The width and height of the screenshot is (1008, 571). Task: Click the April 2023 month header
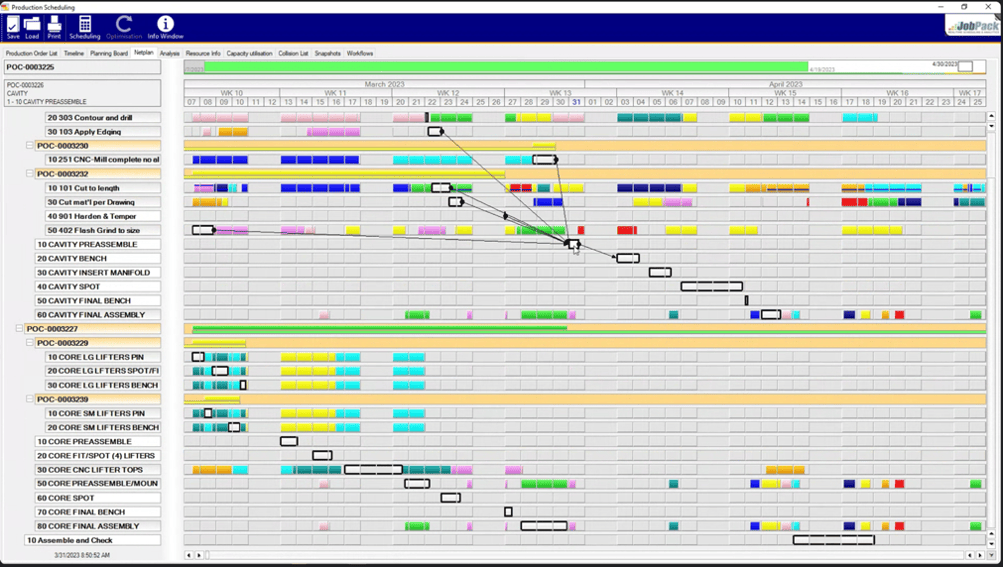(x=786, y=84)
